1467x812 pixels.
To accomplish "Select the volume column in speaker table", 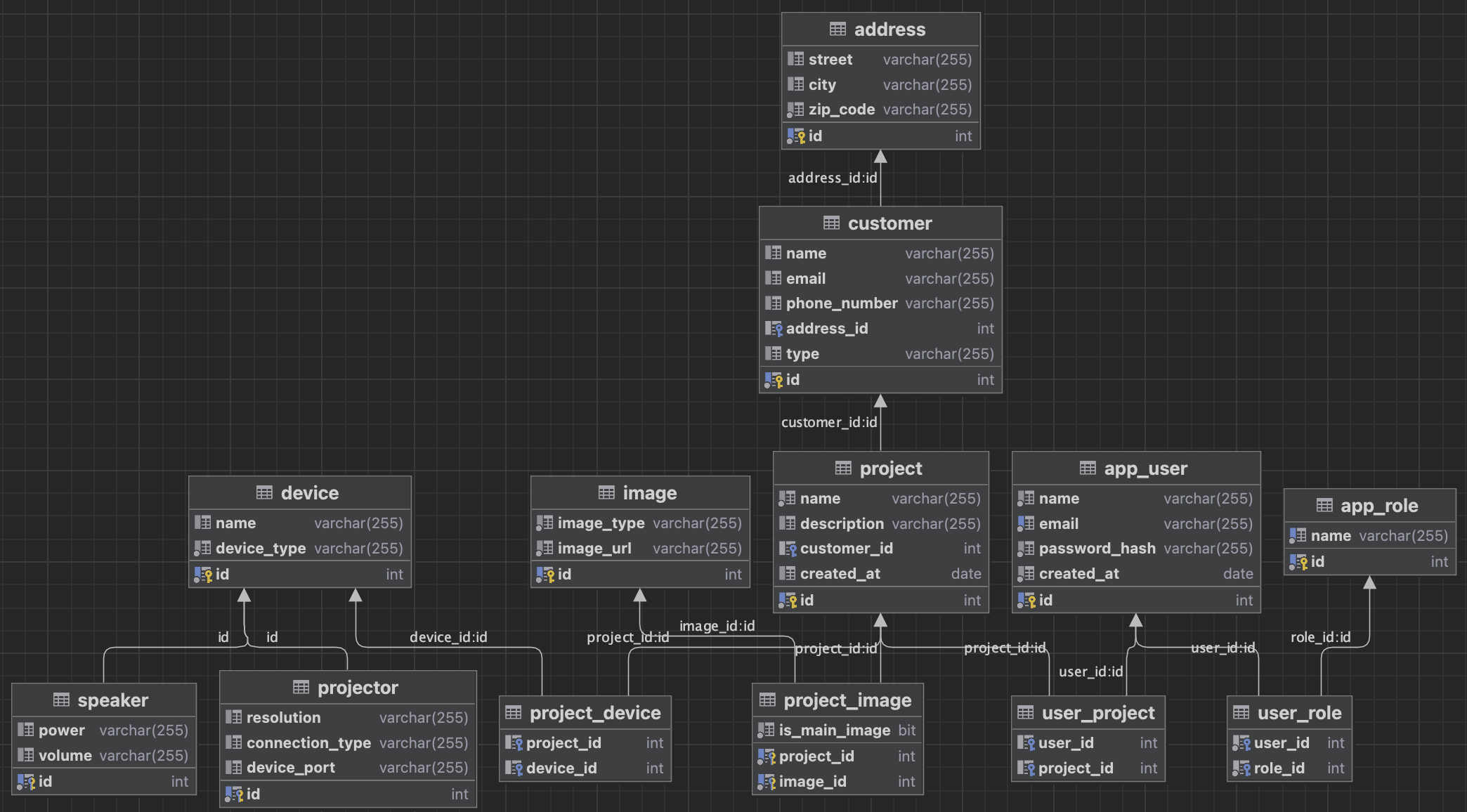I will 65,756.
